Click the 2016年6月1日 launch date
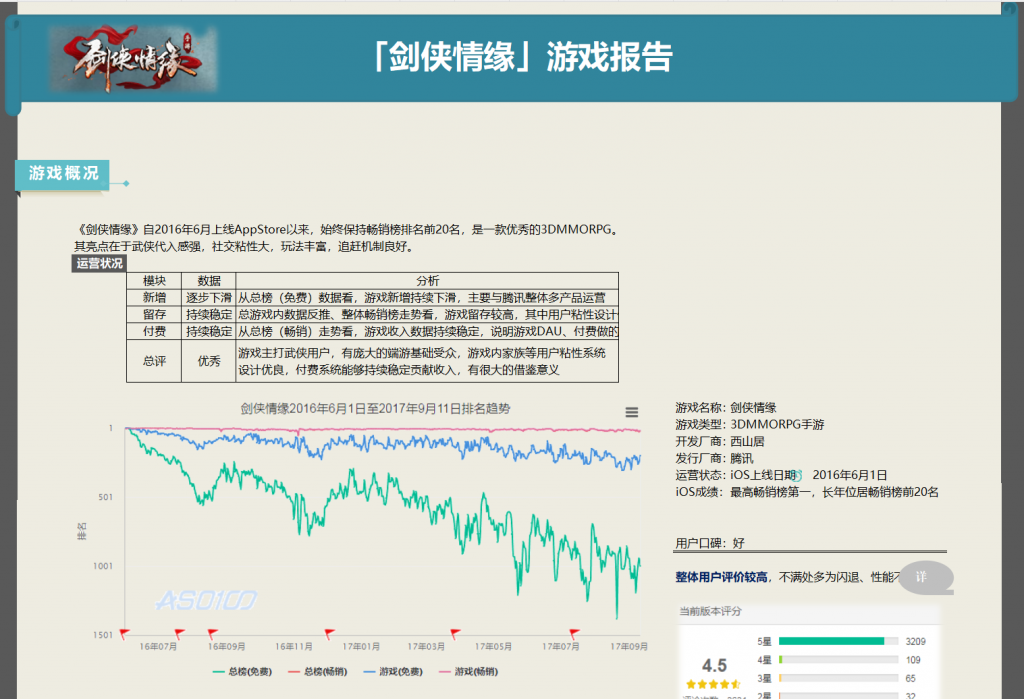Viewport: 1024px width, 699px height. 850,475
